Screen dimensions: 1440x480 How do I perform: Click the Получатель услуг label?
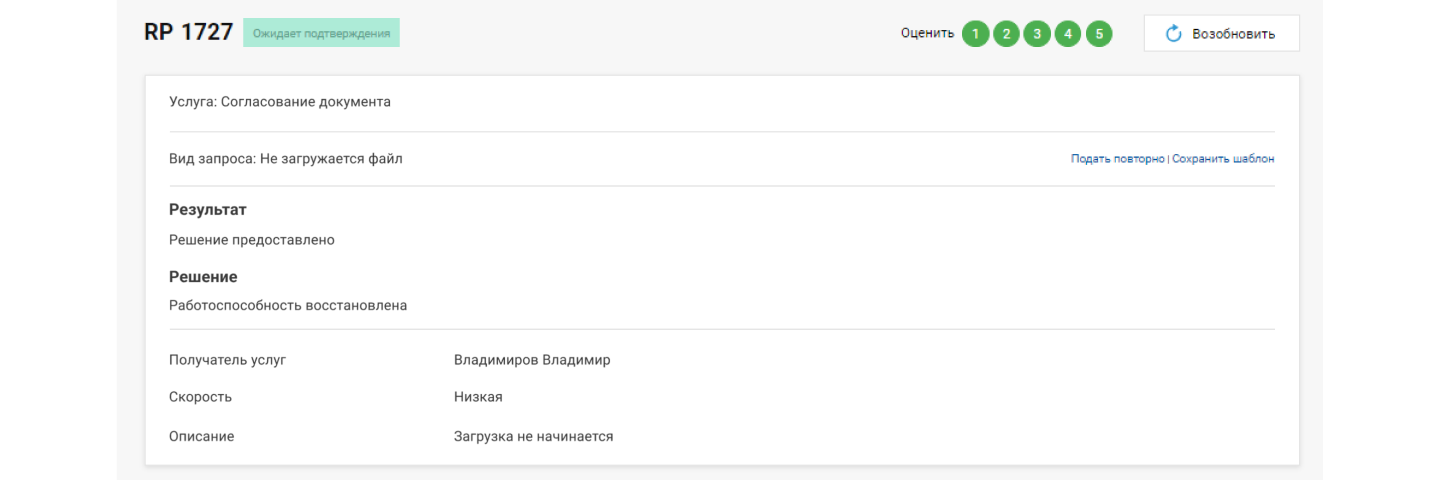[x=228, y=360]
